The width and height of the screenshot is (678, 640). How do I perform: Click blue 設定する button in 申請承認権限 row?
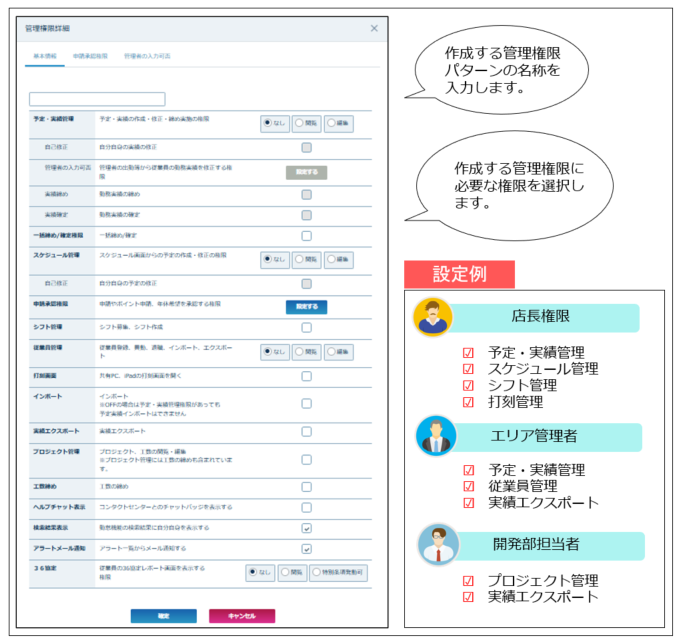click(x=307, y=307)
